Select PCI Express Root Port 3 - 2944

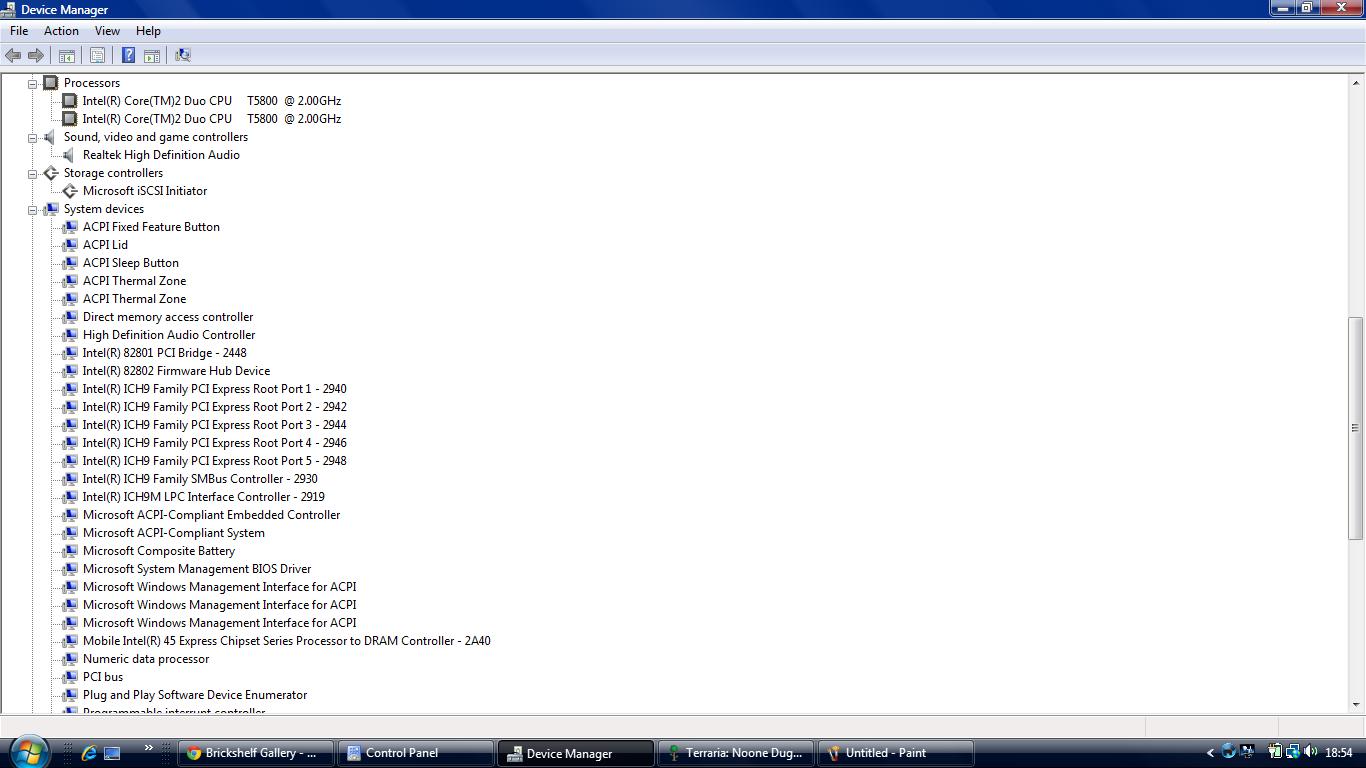(x=215, y=425)
